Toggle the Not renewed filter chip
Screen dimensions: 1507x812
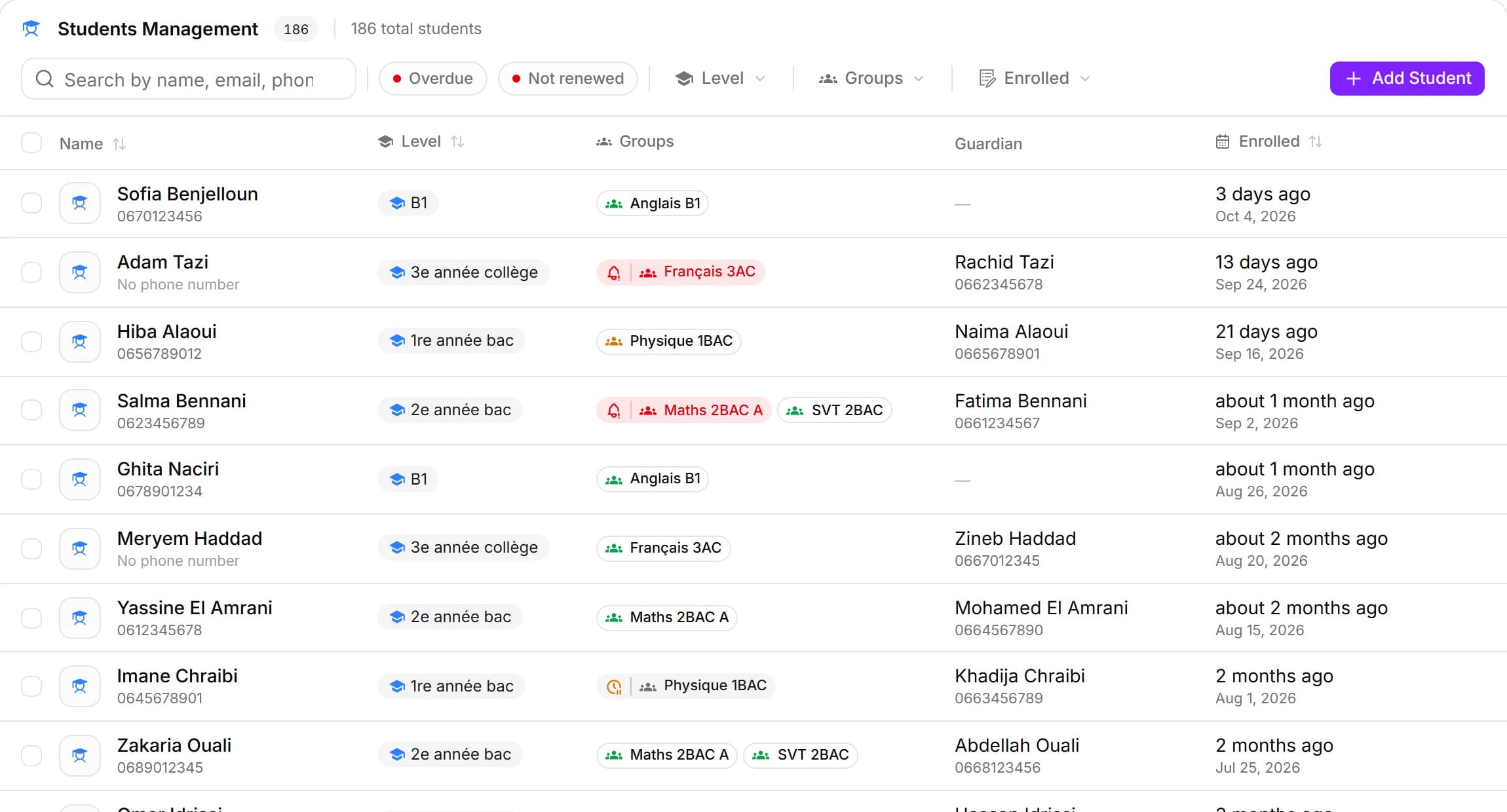(x=567, y=79)
